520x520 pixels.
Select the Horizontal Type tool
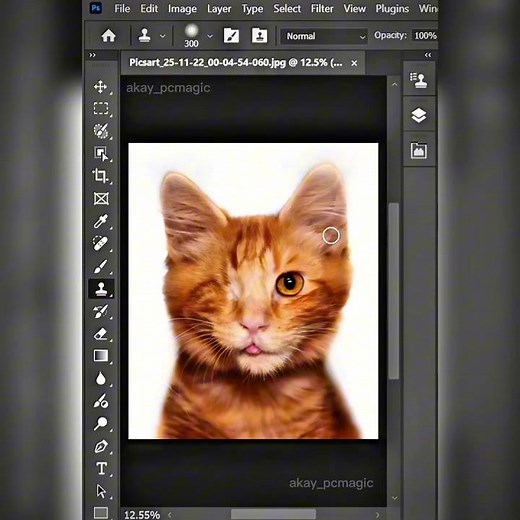click(x=101, y=468)
